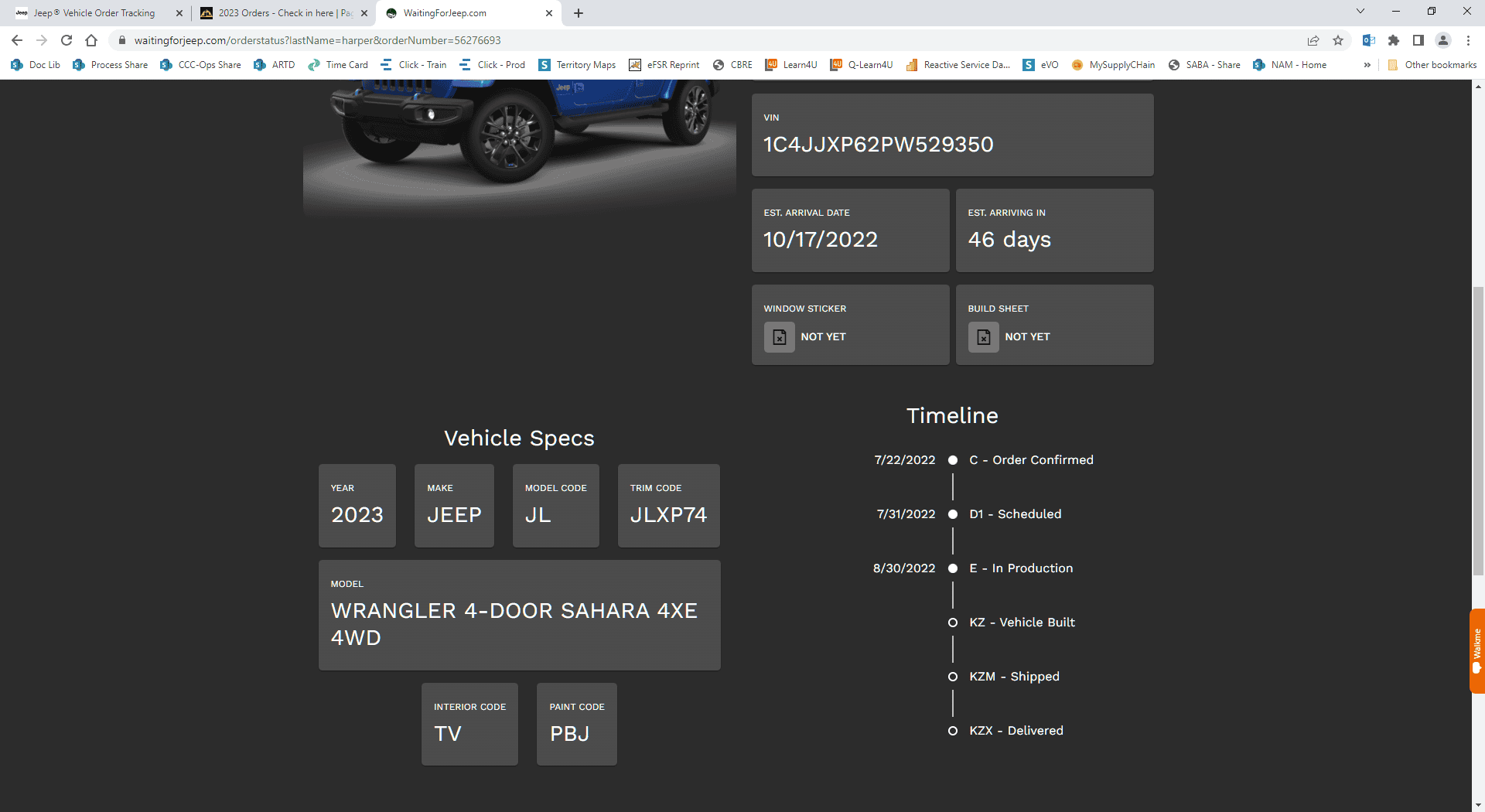Click the scrollbar down arrow
This screenshot has width=1485, height=812.
[1478, 804]
